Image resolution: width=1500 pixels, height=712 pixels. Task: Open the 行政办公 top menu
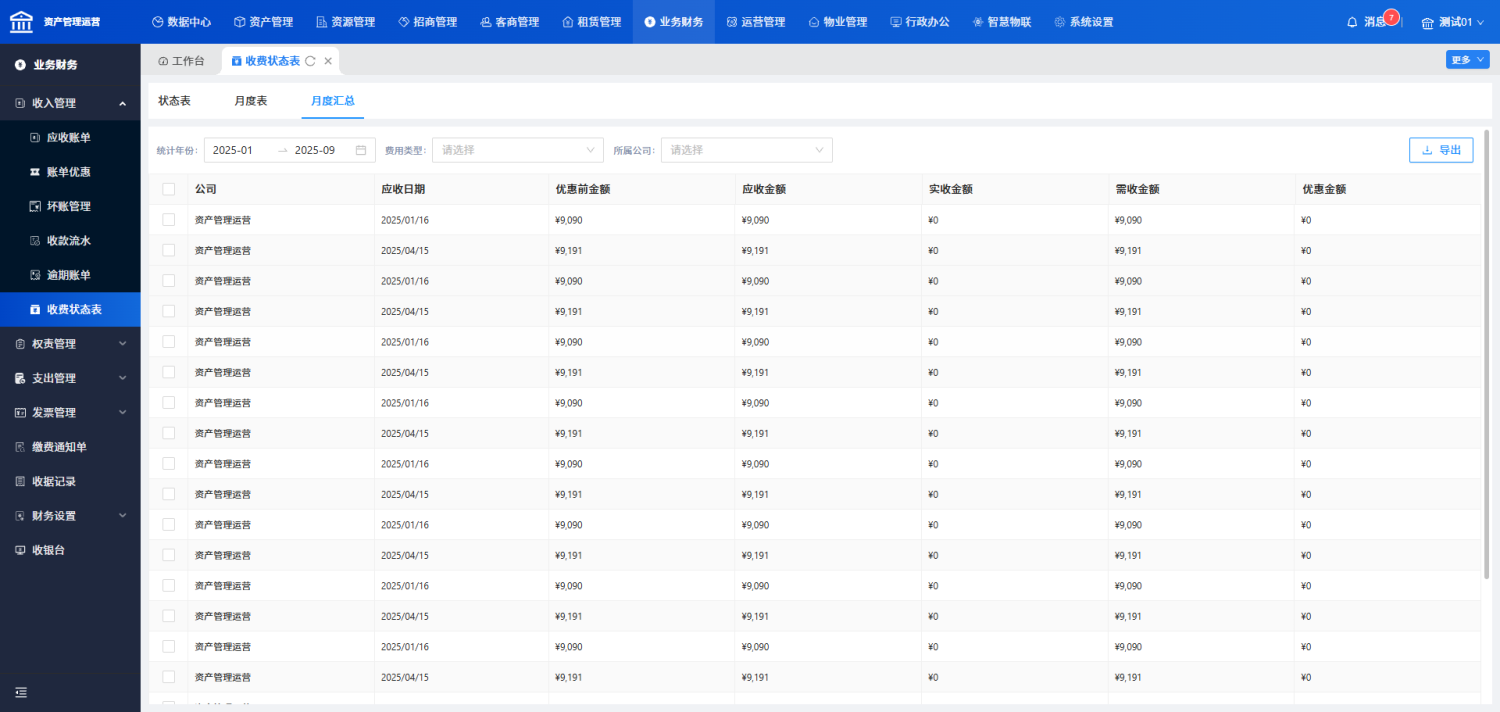tap(920, 21)
